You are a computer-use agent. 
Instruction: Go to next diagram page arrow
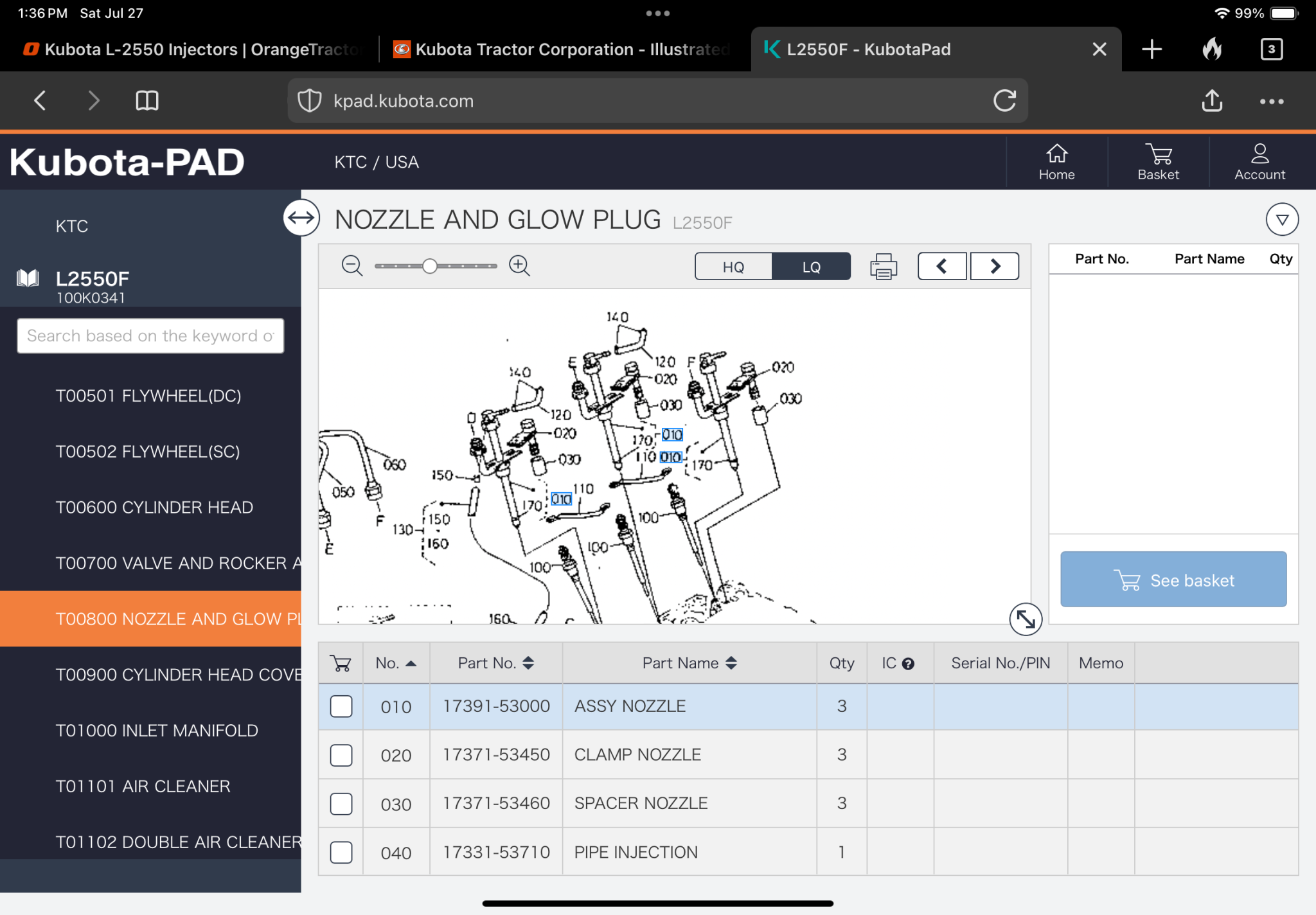(x=994, y=266)
